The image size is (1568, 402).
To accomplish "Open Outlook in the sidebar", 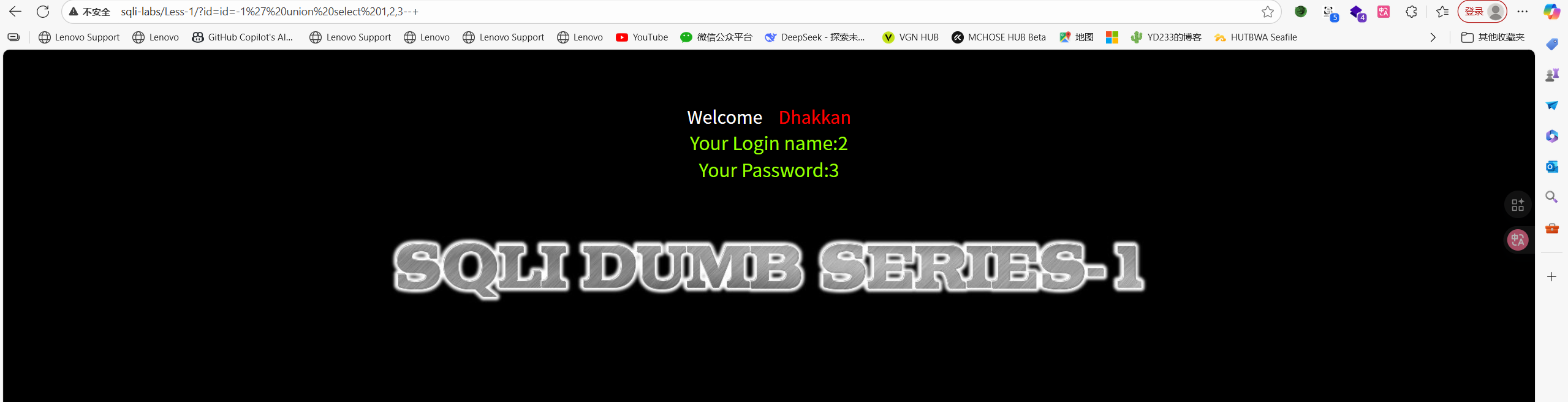I will (x=1551, y=167).
